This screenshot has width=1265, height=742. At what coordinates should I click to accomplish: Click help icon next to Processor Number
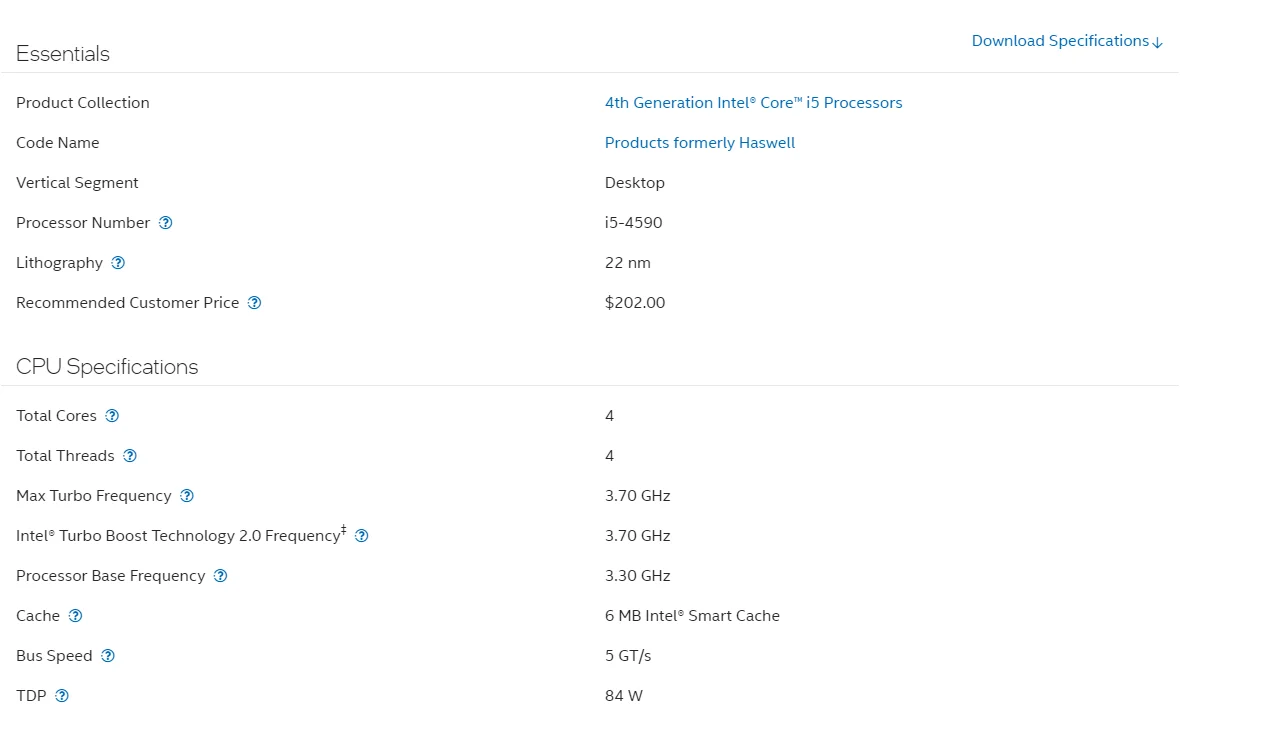tap(166, 223)
